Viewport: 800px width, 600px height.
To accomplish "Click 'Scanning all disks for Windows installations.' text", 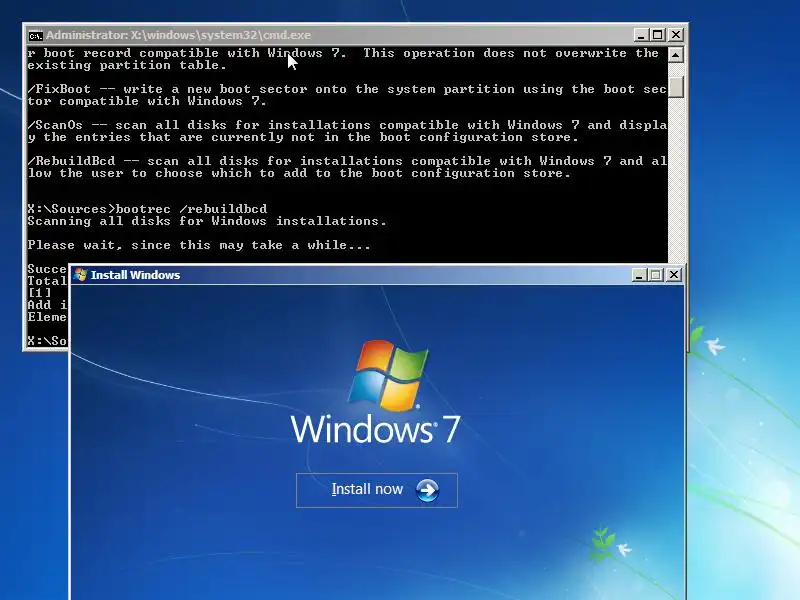I will pos(207,221).
